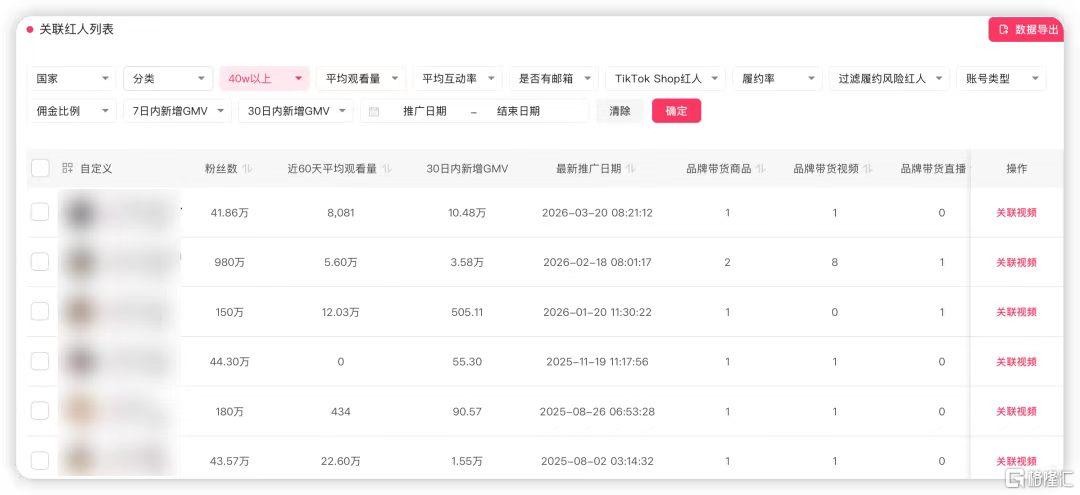1080x495 pixels.
Task: Click the calendar icon in date range
Action: tap(373, 112)
